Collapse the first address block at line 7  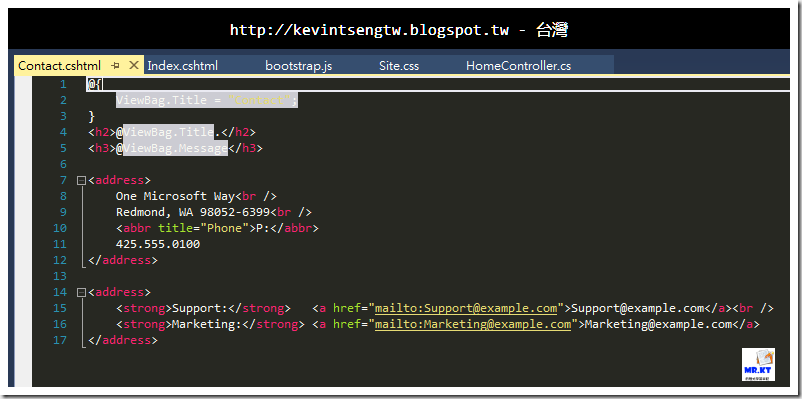[81, 180]
